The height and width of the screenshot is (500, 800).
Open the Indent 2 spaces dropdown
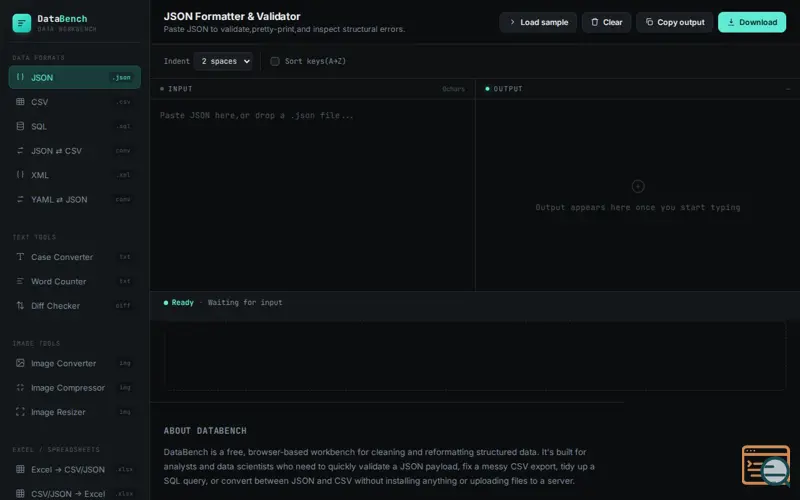click(x=223, y=61)
